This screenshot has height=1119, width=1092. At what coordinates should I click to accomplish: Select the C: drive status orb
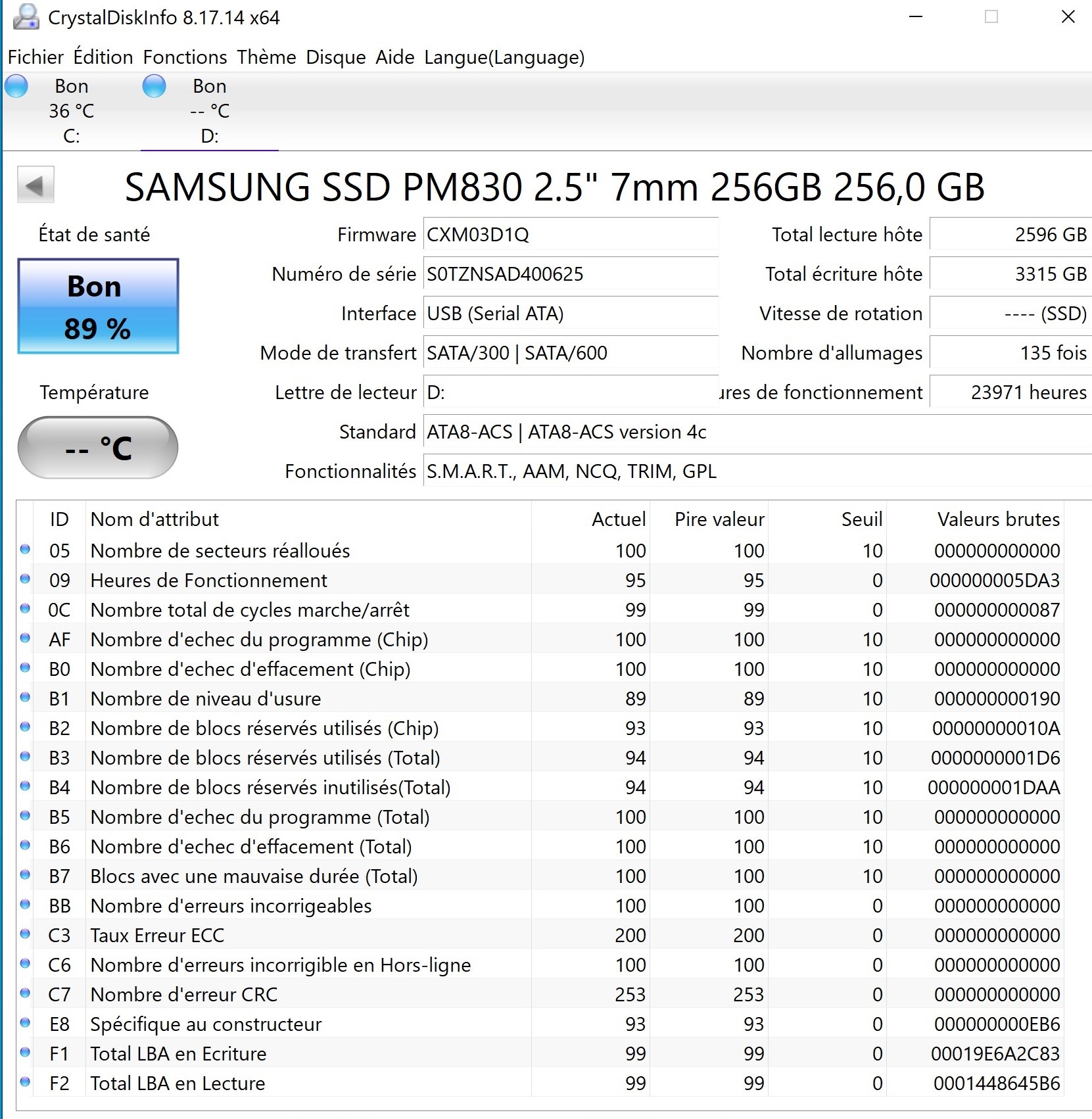click(x=17, y=86)
